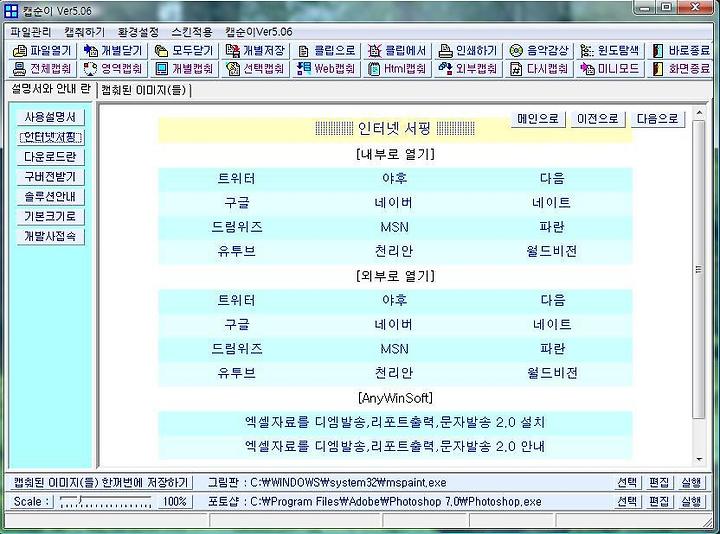Click the 100% scale button
Screen dimensions: 720x534
pyautogui.click(x=175, y=501)
